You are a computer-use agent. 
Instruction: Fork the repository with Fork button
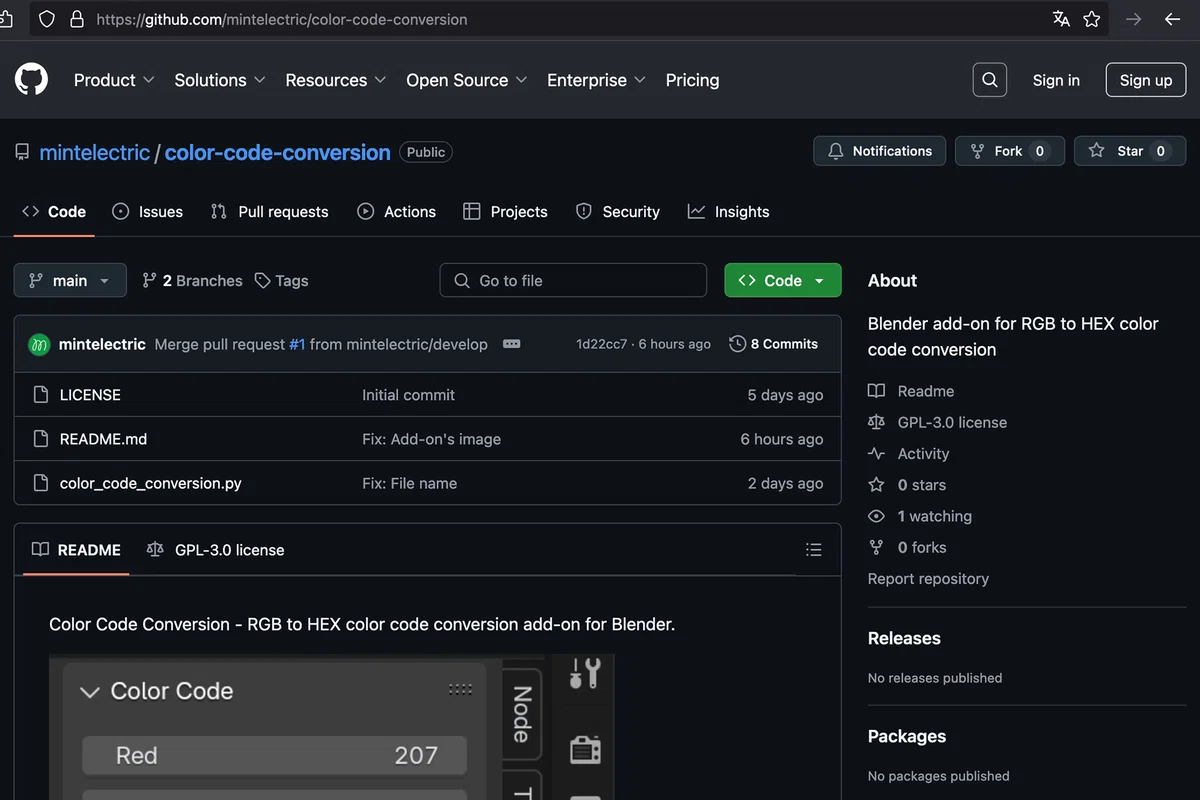[1010, 151]
